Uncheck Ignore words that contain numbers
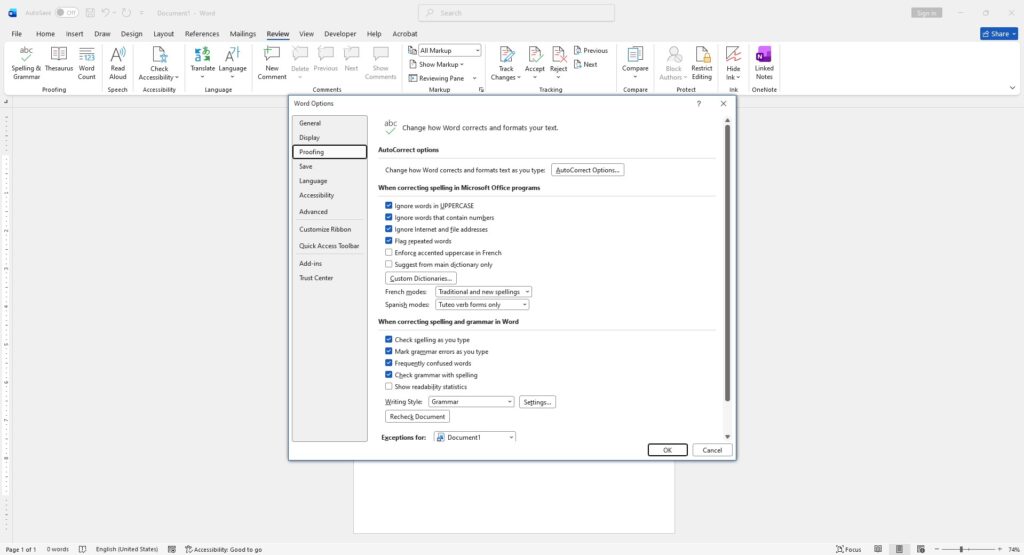The width and height of the screenshot is (1024, 555). point(389,217)
